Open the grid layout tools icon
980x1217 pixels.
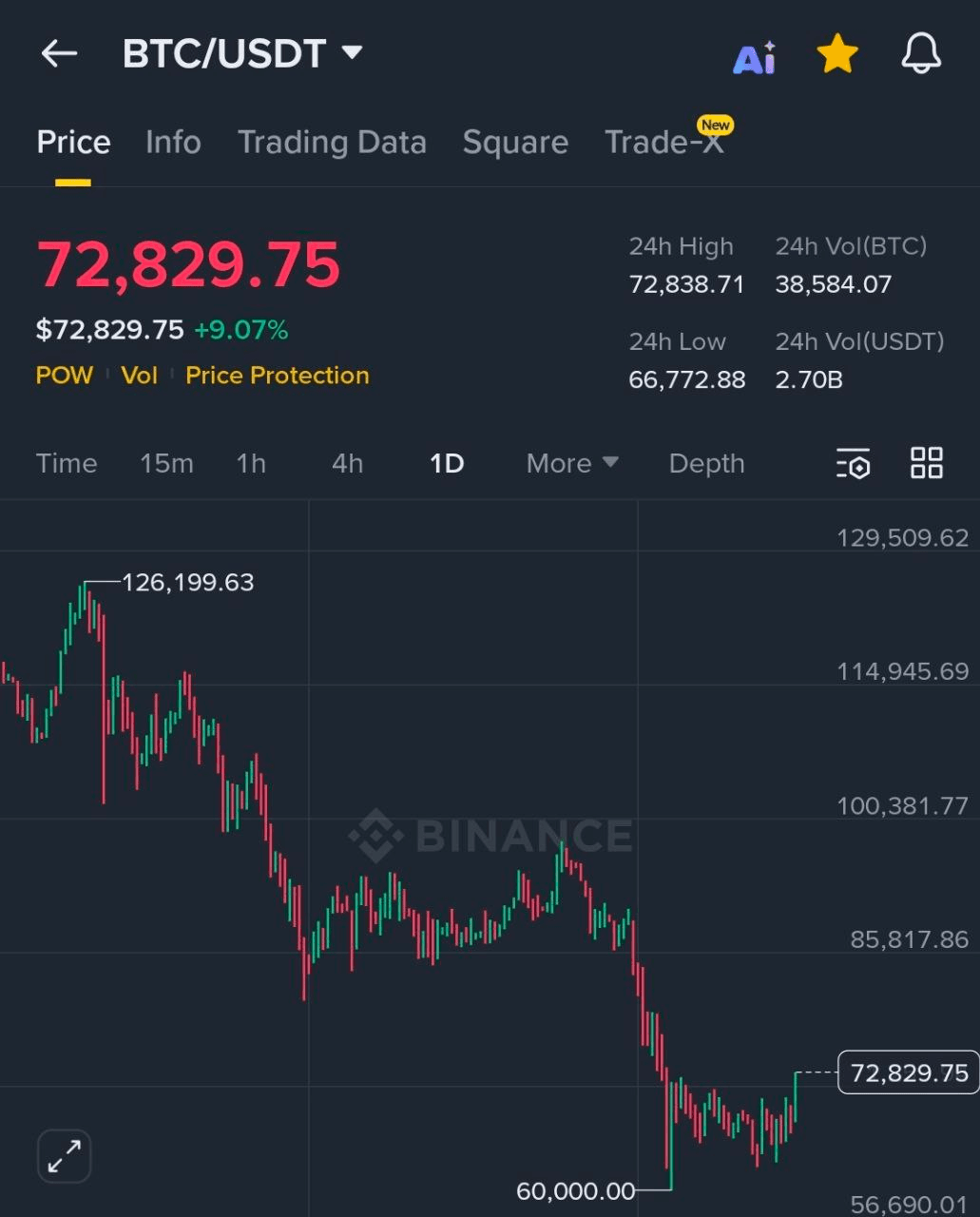point(927,463)
